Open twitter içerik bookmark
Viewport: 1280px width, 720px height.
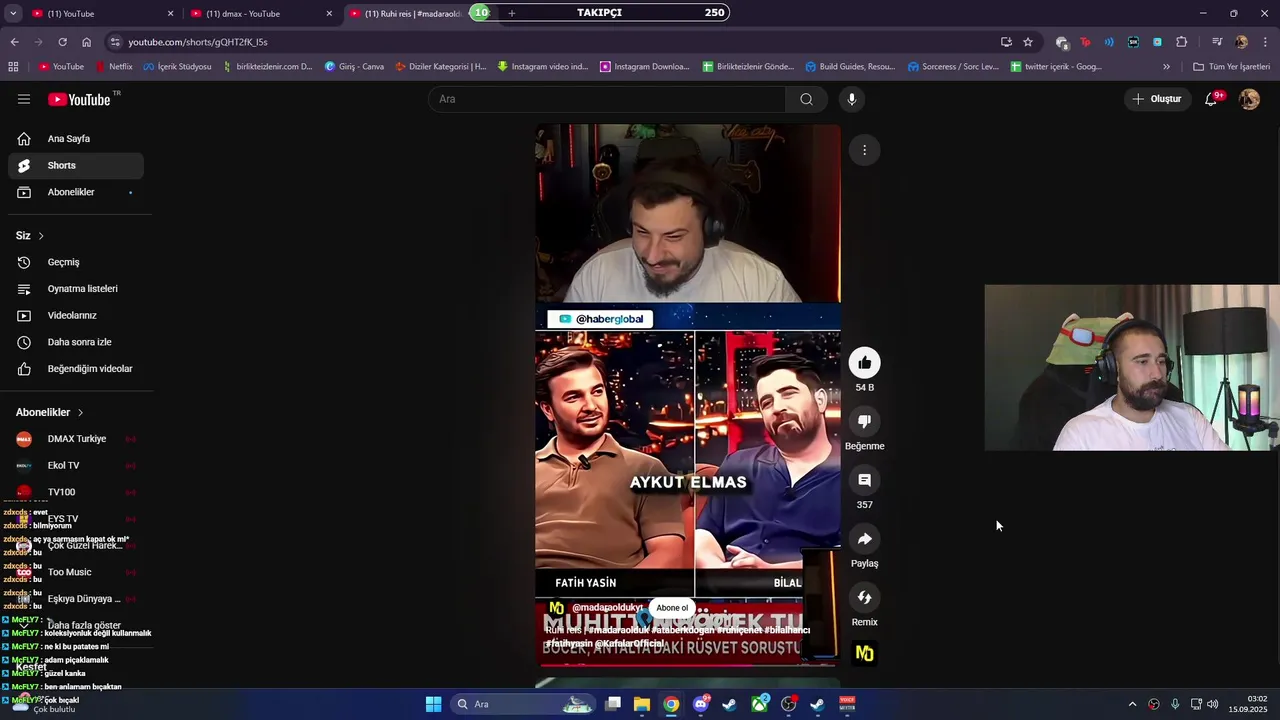[1056, 67]
